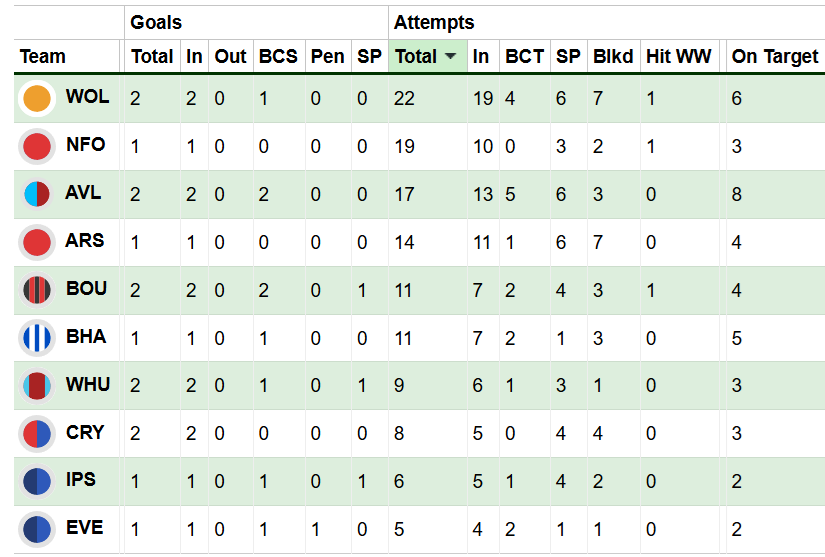Click the Nottingham Forest red badge
This screenshot has width=825, height=557.
coord(37,146)
